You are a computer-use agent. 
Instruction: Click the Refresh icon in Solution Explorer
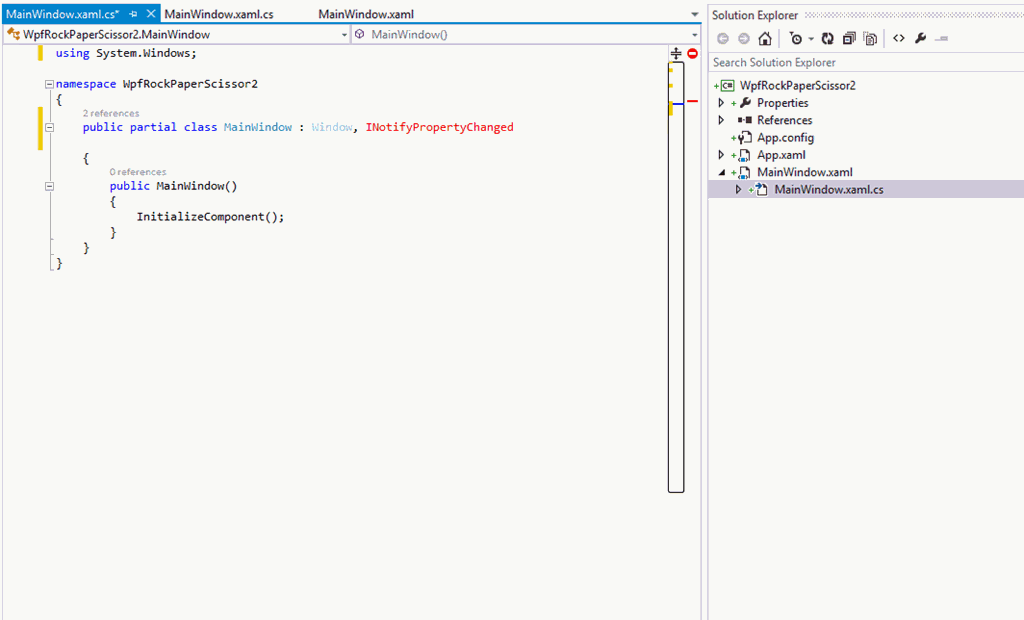[828, 38]
